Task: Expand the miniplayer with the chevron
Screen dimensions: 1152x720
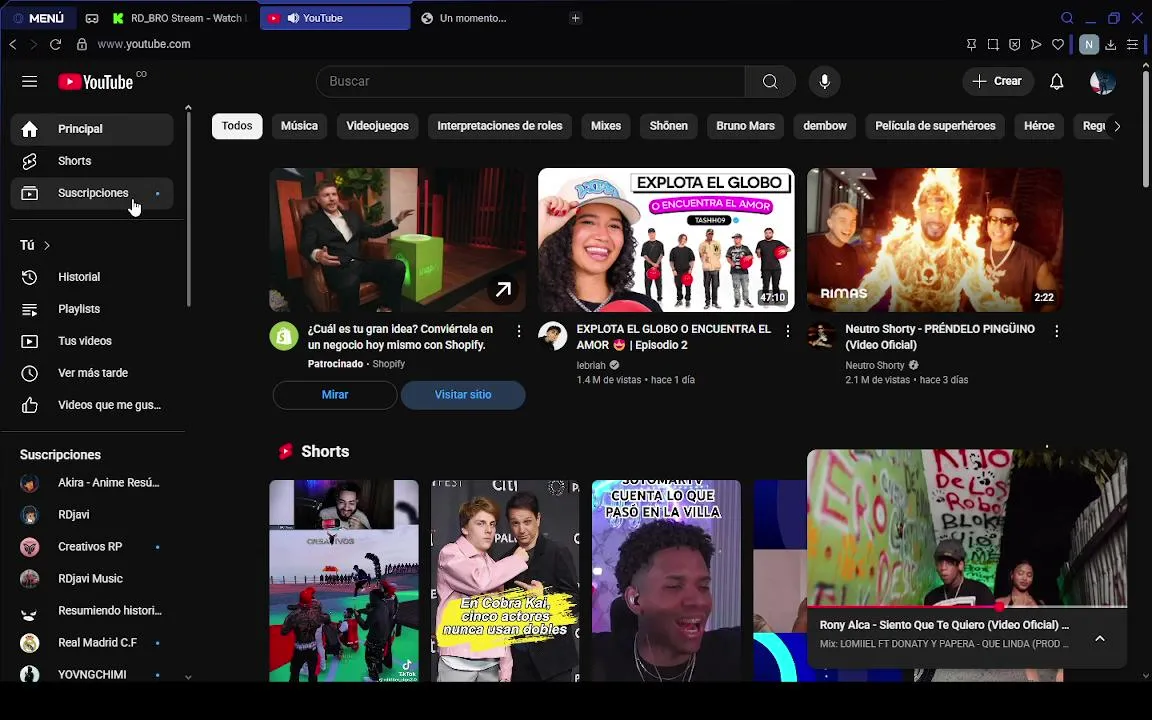Action: click(x=1100, y=638)
